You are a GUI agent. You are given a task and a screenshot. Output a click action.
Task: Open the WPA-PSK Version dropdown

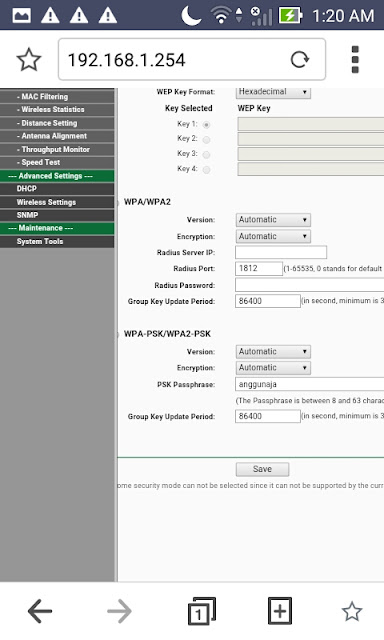273,351
